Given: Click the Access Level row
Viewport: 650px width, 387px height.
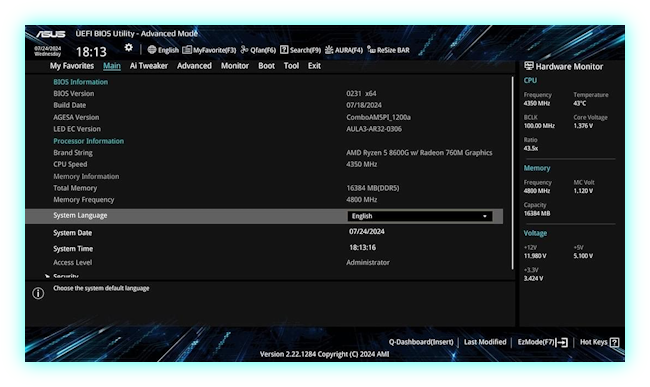Looking at the screenshot, I should tap(264, 263).
